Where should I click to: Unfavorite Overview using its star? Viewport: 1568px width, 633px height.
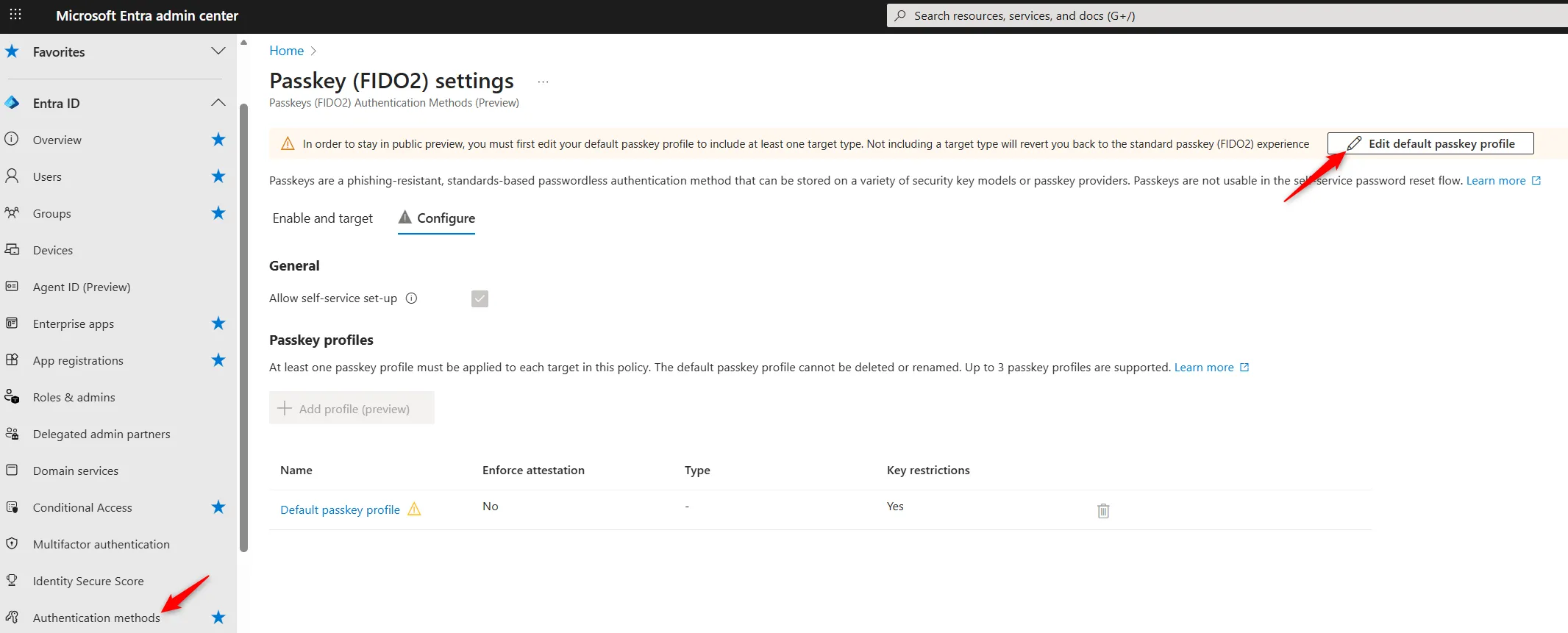218,140
